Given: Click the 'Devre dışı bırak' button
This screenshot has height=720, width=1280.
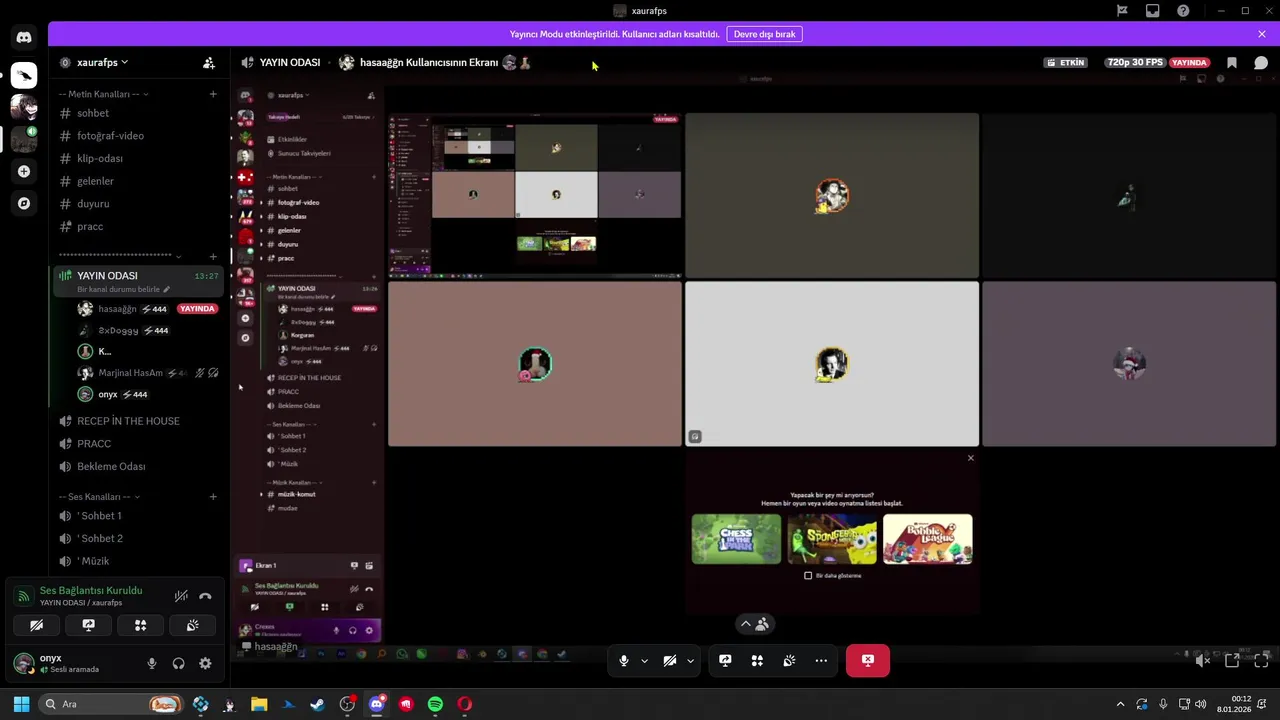Looking at the screenshot, I should (764, 34).
